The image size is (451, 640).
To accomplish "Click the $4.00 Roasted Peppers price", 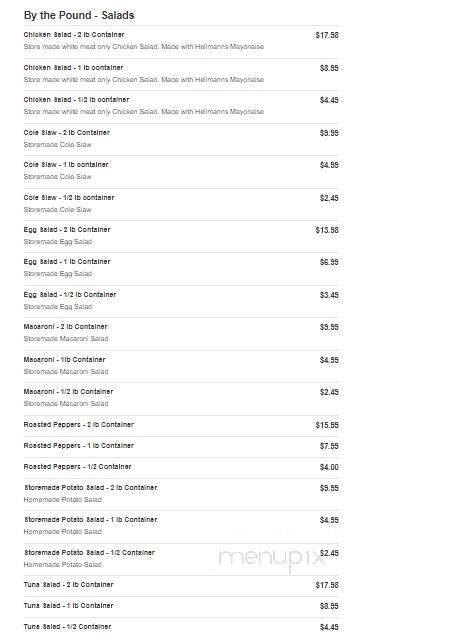I will 329,467.
